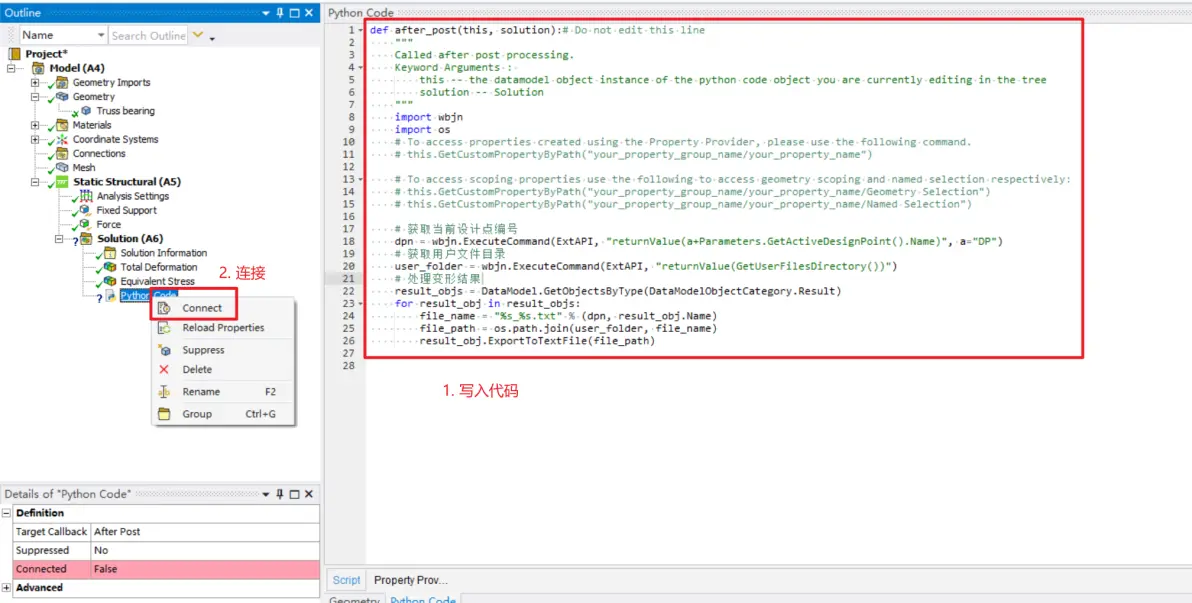Collapse the Definition section in Details
Screen dimensions: 1192x603
pos(7,513)
